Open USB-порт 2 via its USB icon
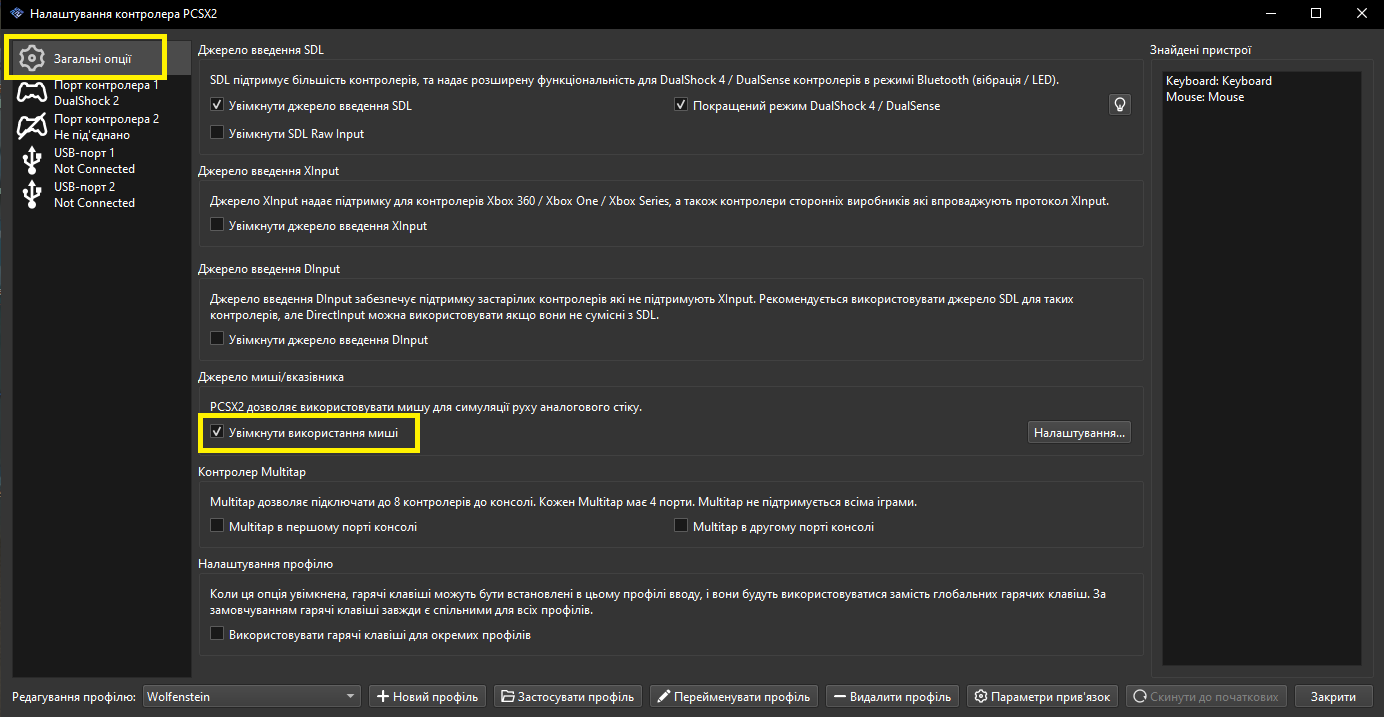Image resolution: width=1384 pixels, height=717 pixels. pyautogui.click(x=32, y=194)
